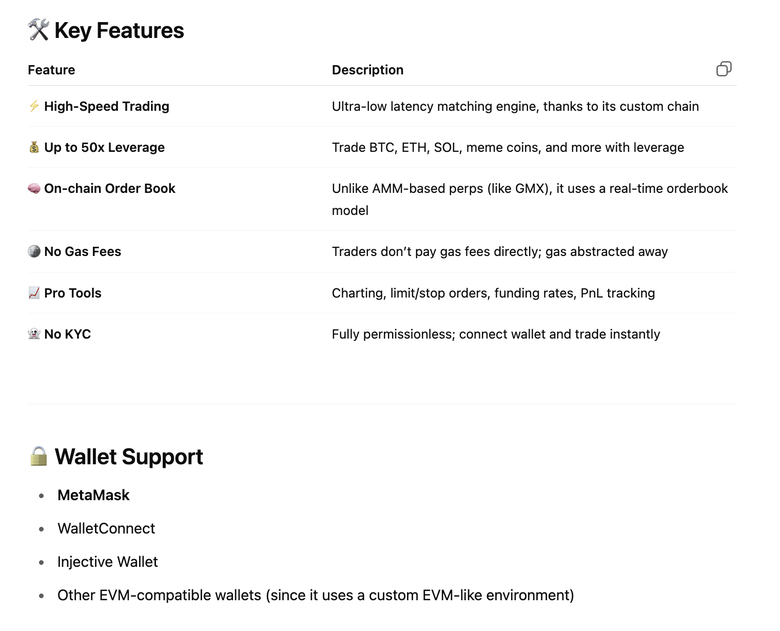780x631 pixels.
Task: Click the Description column header
Action: coord(368,70)
